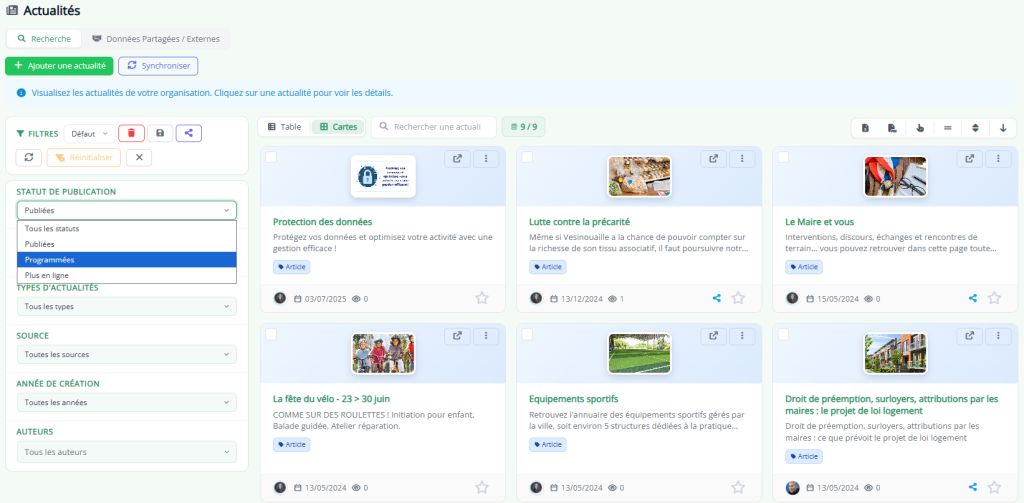This screenshot has height=503, width=1024.
Task: Select Publiées option in the open list
Action: pyautogui.click(x=127, y=244)
